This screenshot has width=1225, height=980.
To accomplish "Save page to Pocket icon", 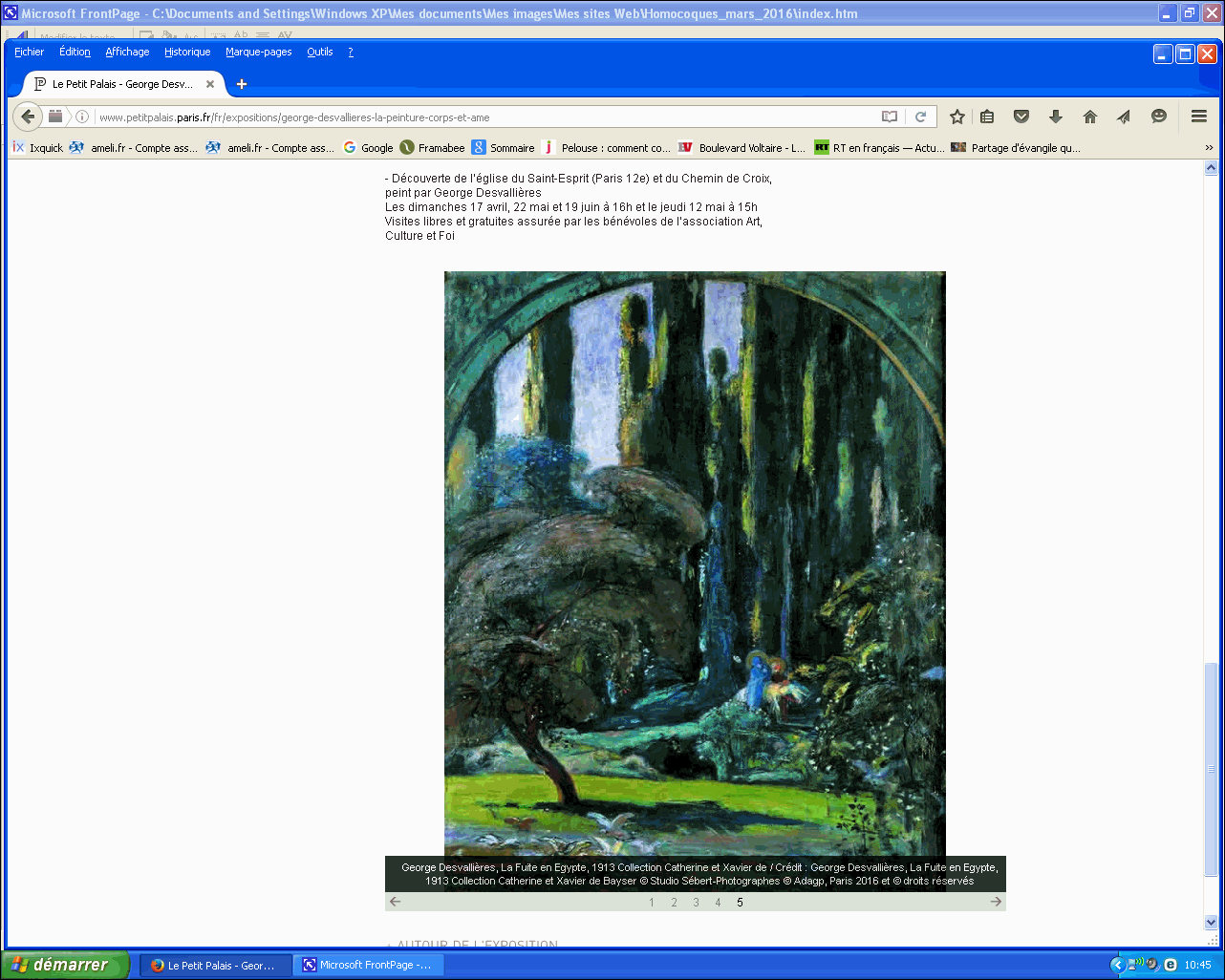I will tap(1021, 117).
